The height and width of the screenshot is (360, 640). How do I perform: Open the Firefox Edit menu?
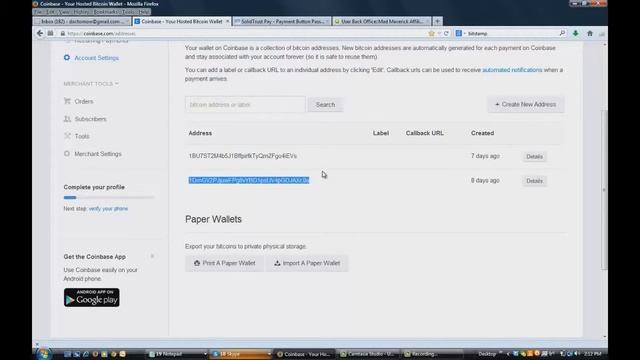pyautogui.click(x=51, y=12)
